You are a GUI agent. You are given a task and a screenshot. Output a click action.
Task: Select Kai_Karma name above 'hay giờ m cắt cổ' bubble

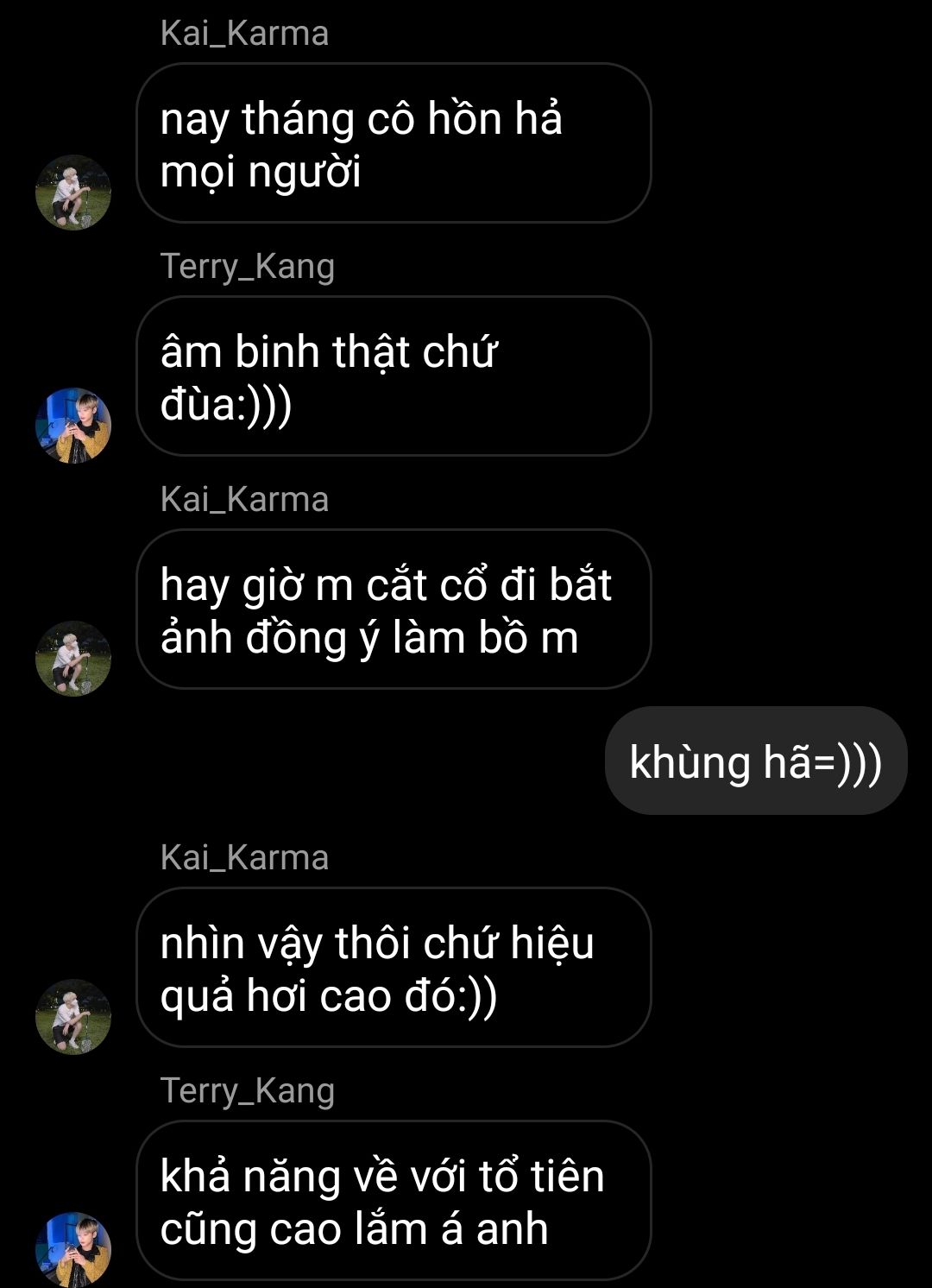tap(244, 500)
